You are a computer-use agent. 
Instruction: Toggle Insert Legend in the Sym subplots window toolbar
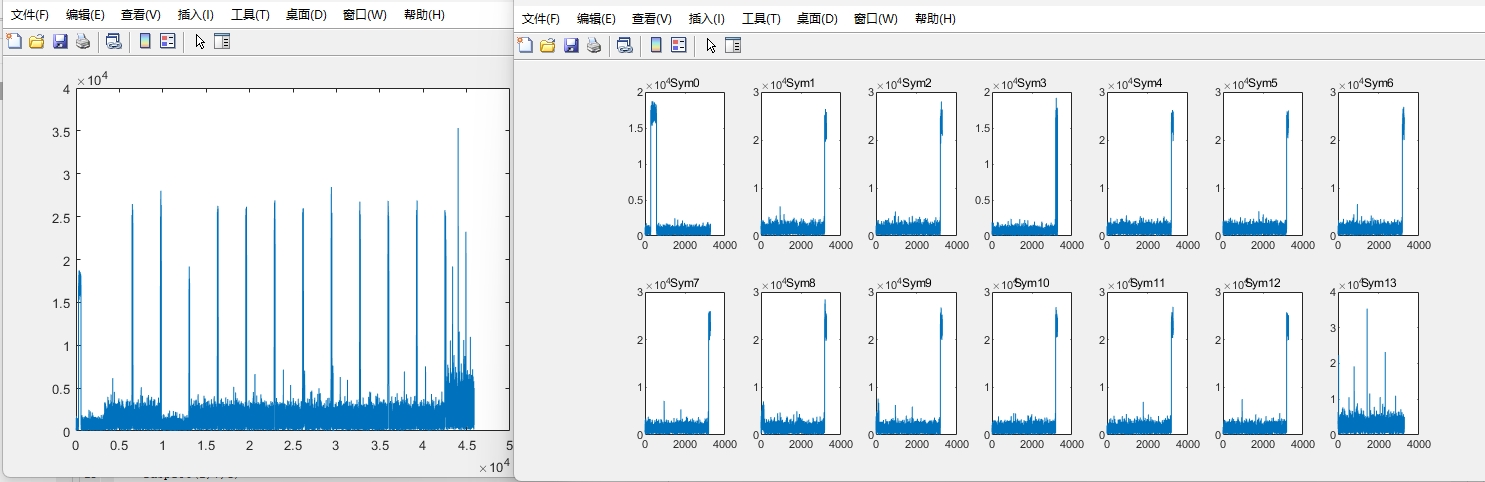pyautogui.click(x=679, y=45)
